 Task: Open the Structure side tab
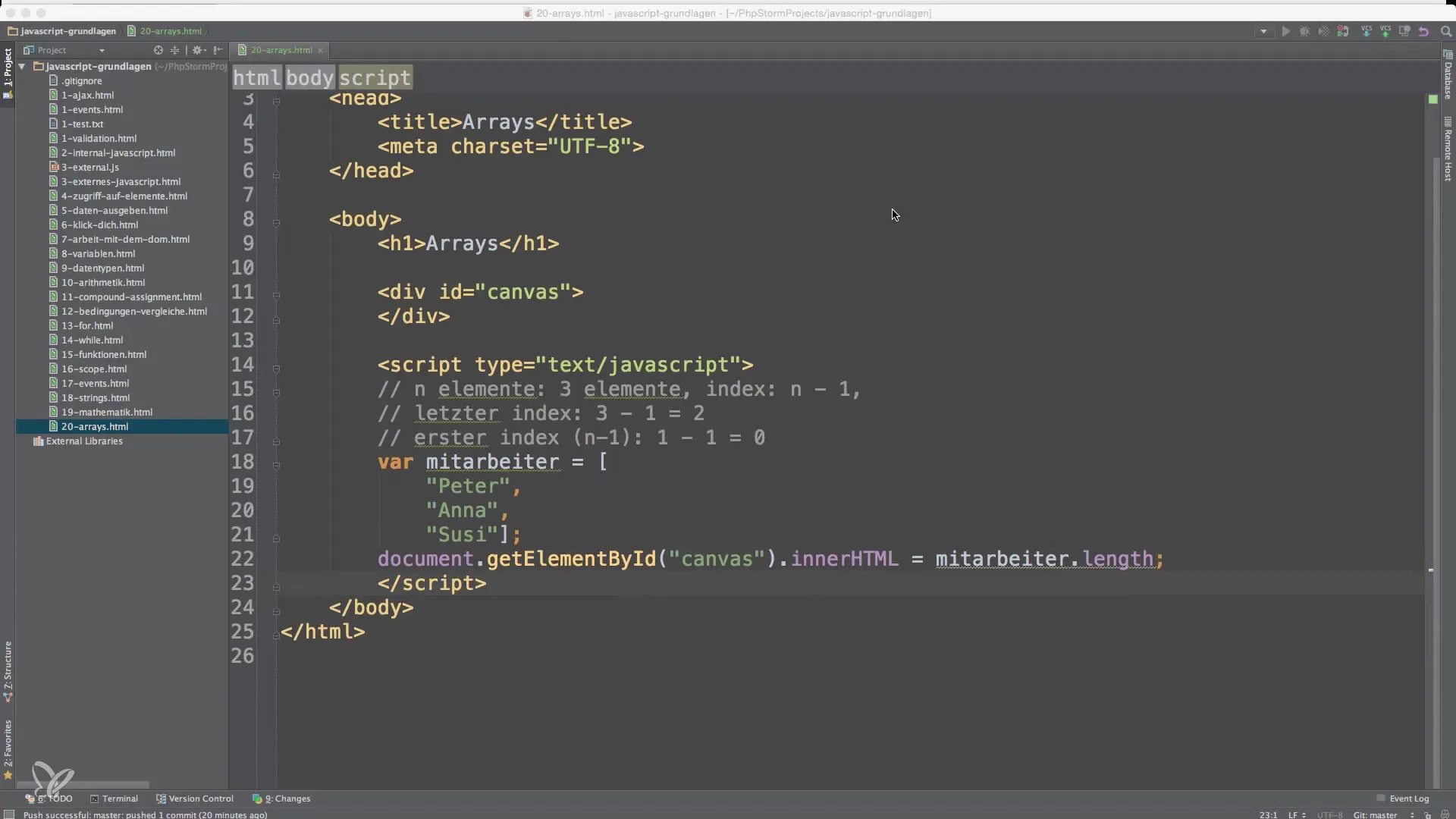coord(8,671)
